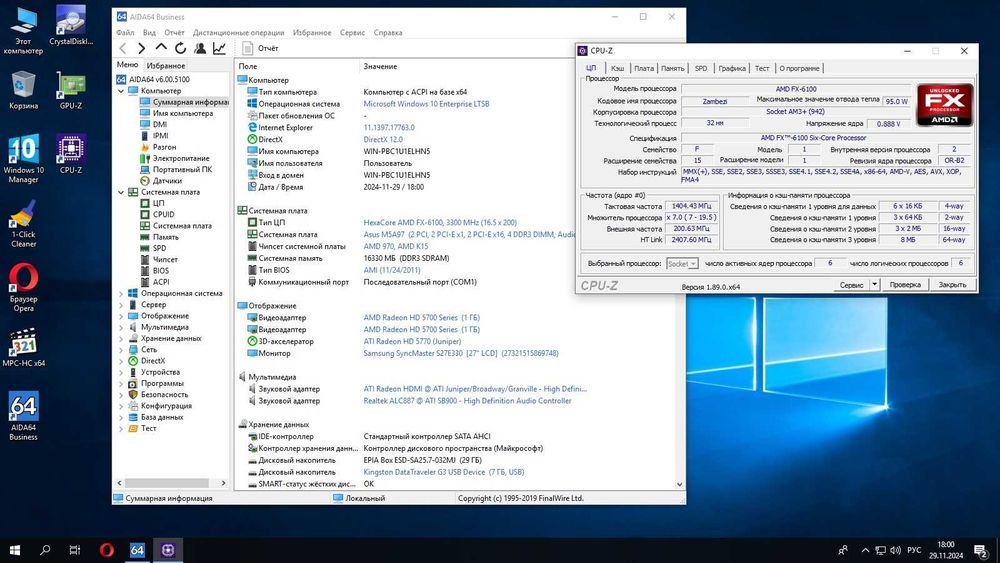Open the GPU-Z desktop icon
This screenshot has width=1000, height=563.
tap(71, 90)
